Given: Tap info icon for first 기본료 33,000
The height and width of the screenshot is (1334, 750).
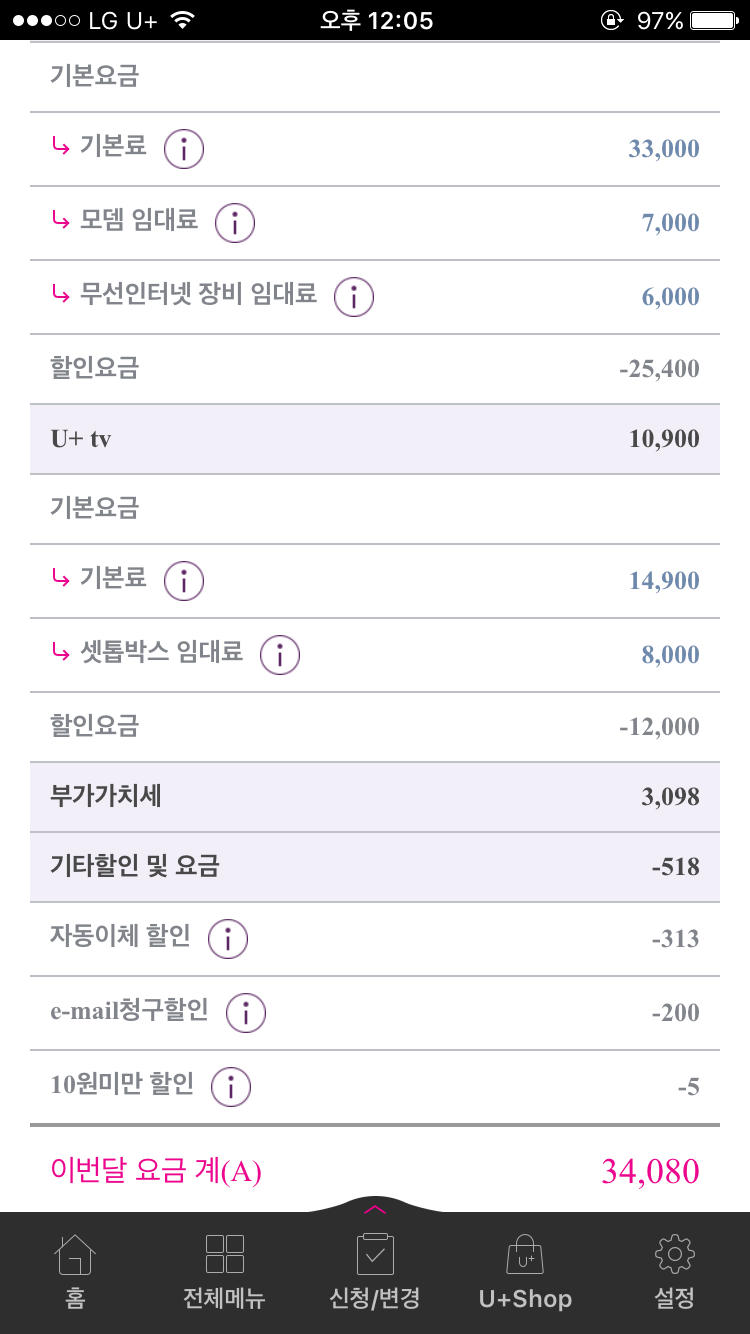Looking at the screenshot, I should pos(184,149).
